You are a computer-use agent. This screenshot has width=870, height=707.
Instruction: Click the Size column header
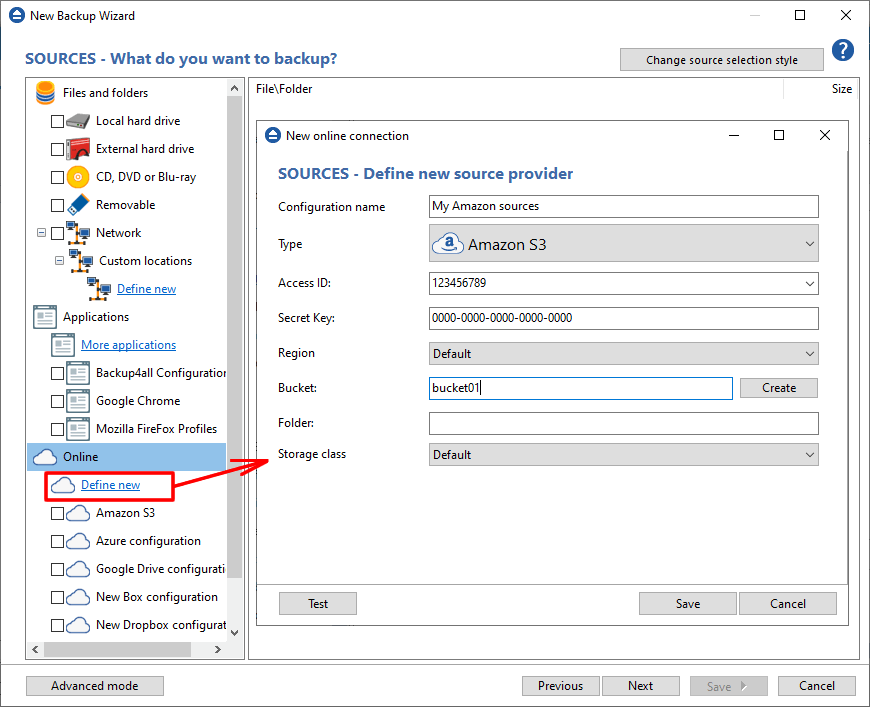[841, 89]
